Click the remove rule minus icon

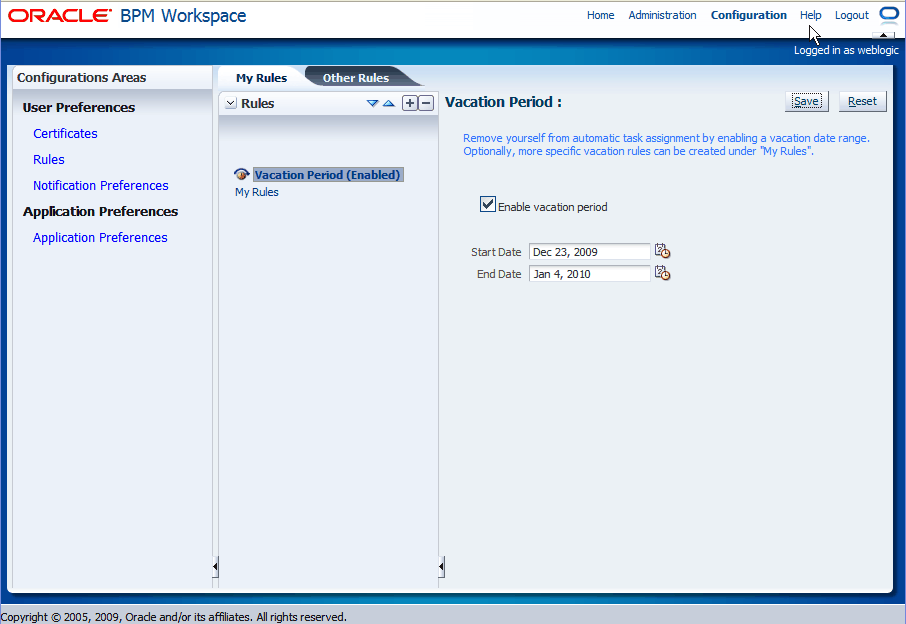pos(426,103)
